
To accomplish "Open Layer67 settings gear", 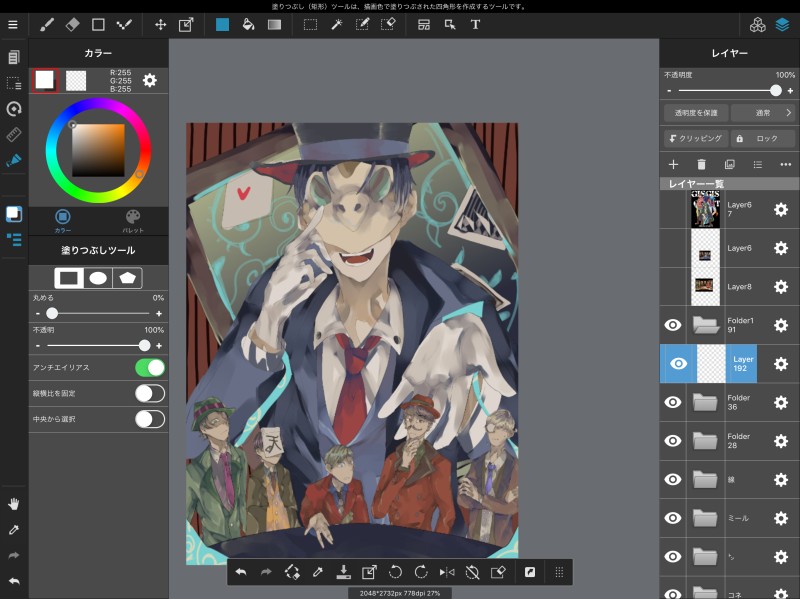I will (x=781, y=209).
